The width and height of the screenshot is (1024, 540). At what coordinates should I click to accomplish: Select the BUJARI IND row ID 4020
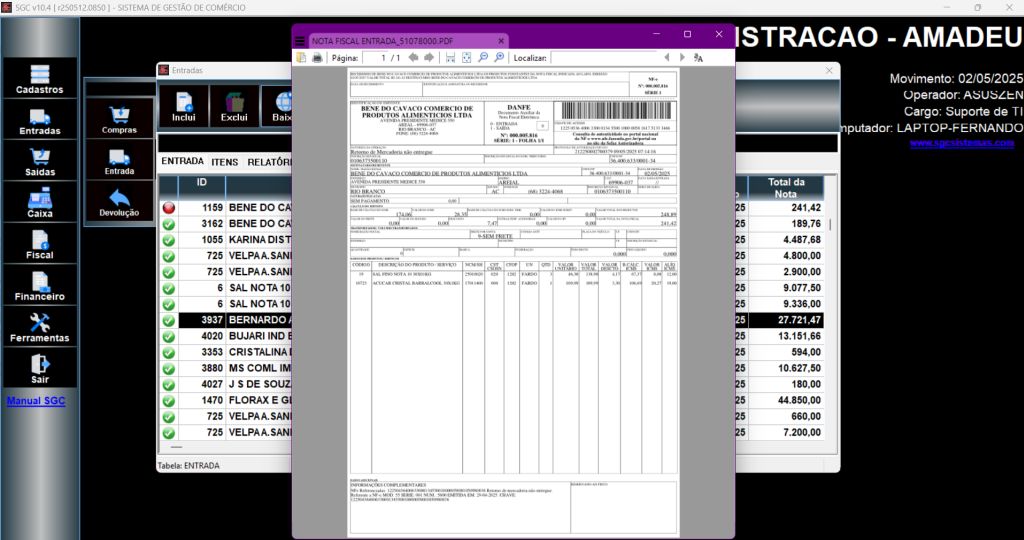click(226, 336)
